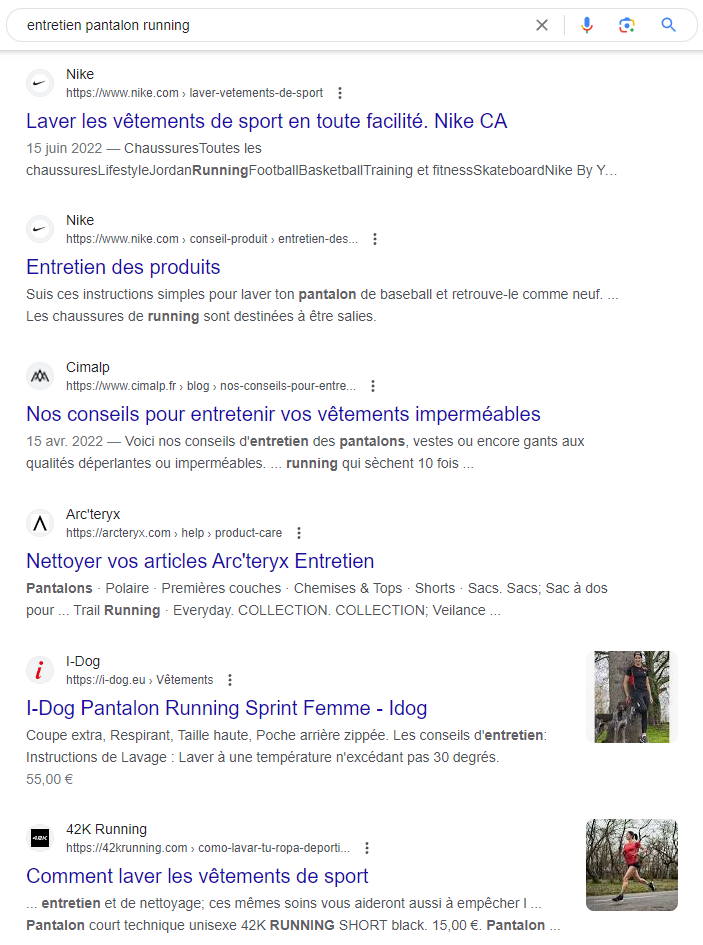
Task: Open Google Lens image search icon
Action: [x=627, y=25]
